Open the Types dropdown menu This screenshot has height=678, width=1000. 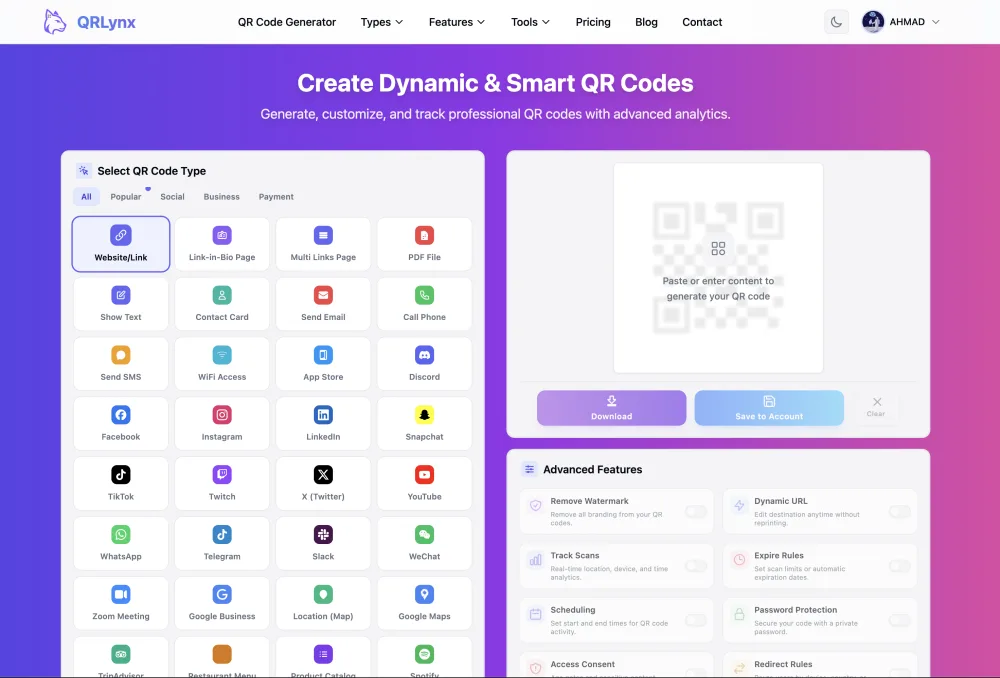pyautogui.click(x=381, y=21)
